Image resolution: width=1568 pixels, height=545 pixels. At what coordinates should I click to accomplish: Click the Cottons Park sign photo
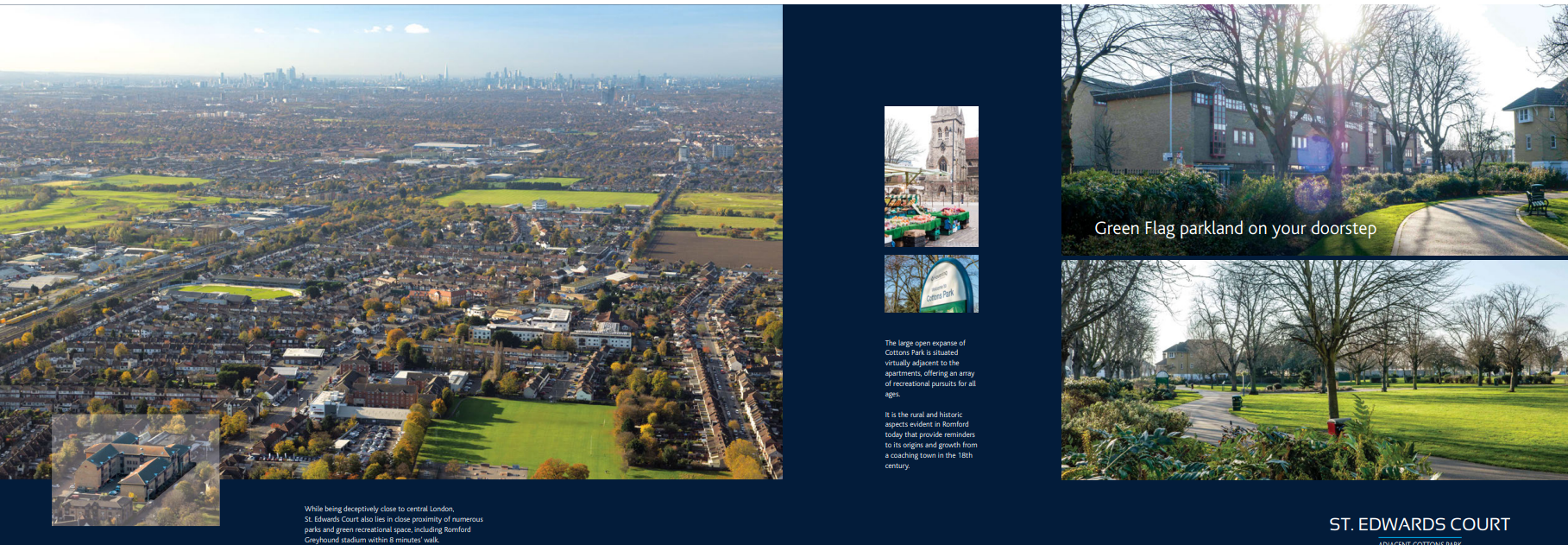click(x=931, y=283)
